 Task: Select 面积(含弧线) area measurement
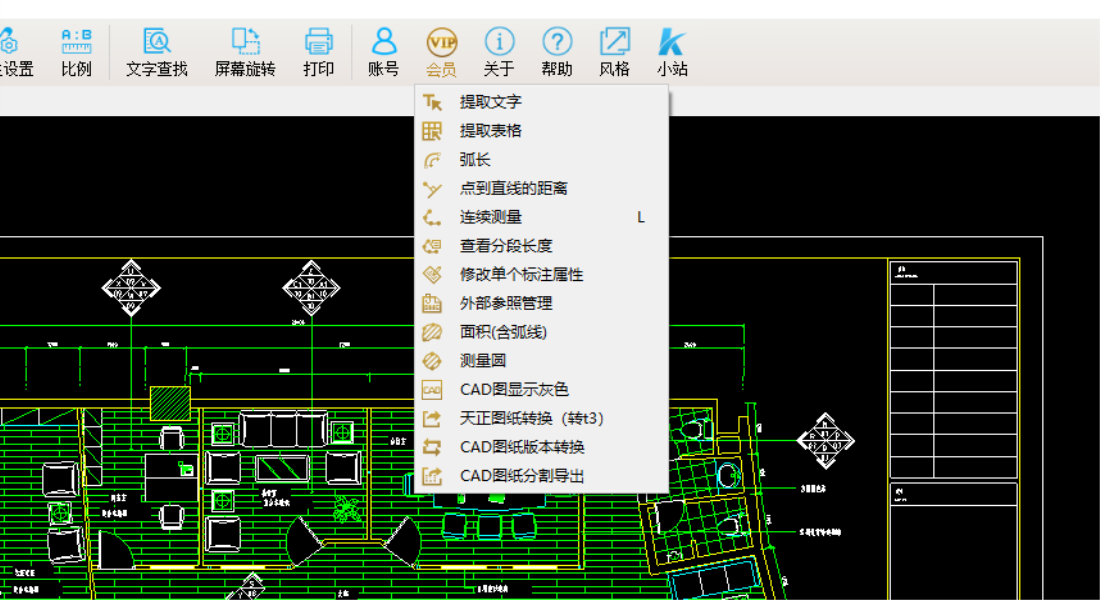[x=503, y=332]
